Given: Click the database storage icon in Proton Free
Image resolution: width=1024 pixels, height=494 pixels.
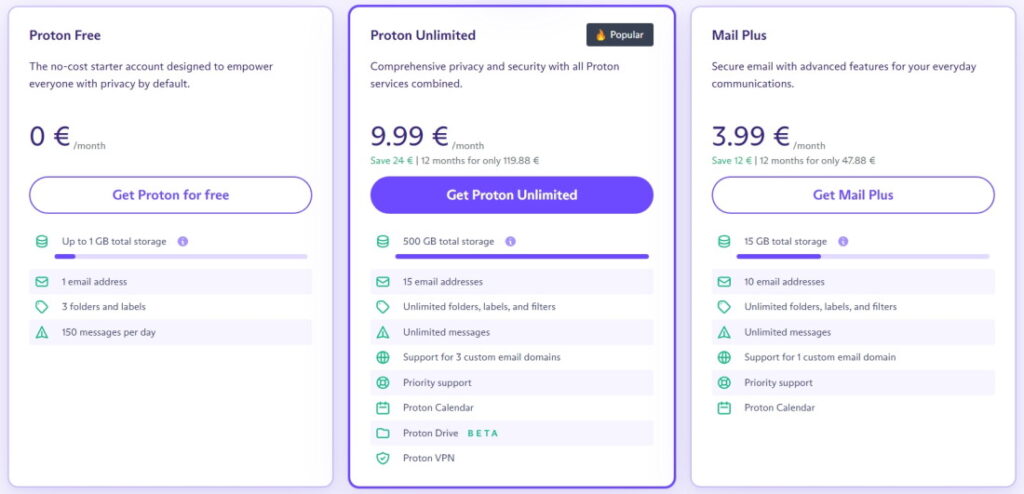Looking at the screenshot, I should pyautogui.click(x=41, y=242).
